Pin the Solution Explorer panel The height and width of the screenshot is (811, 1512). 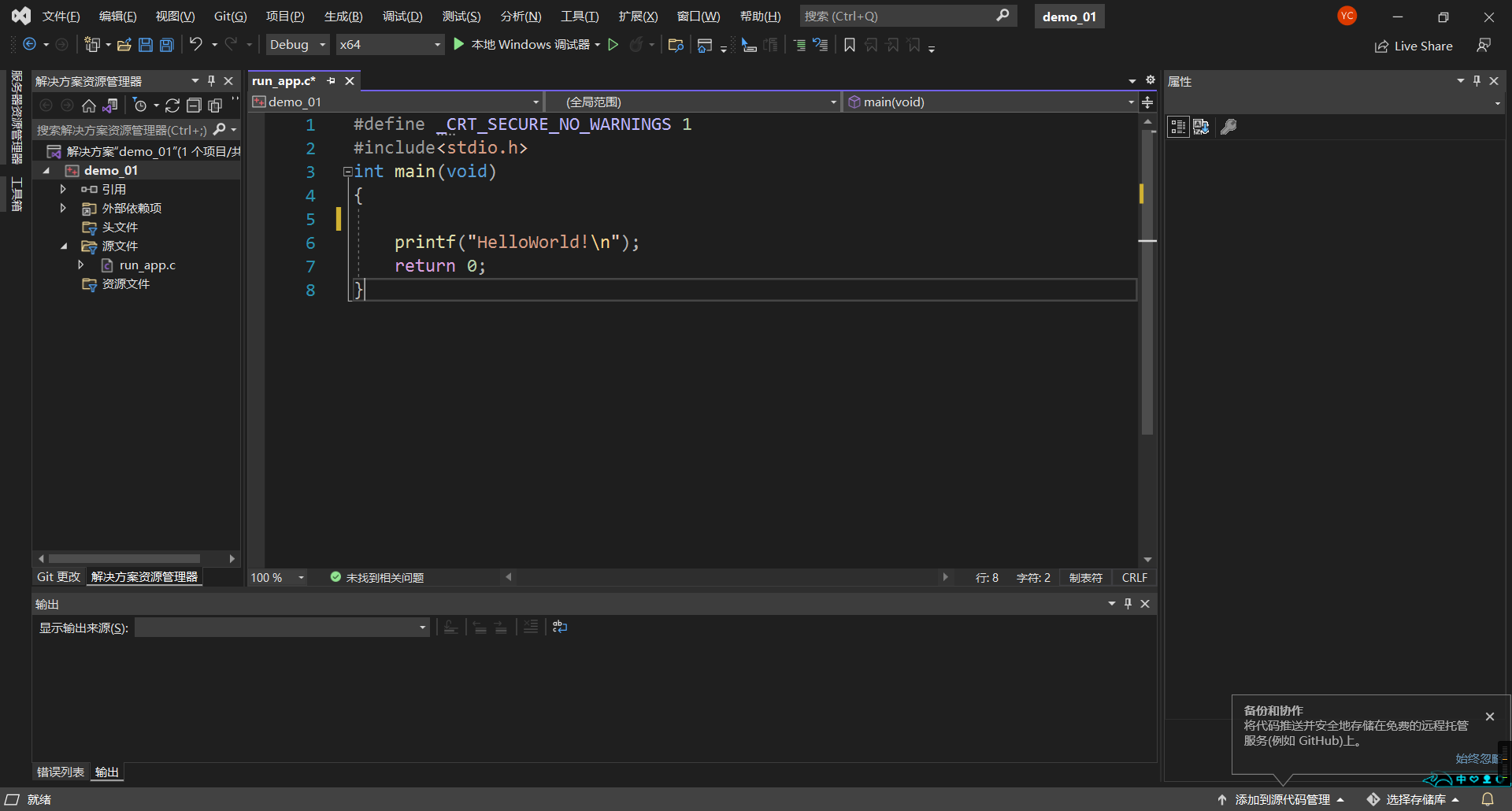point(210,80)
